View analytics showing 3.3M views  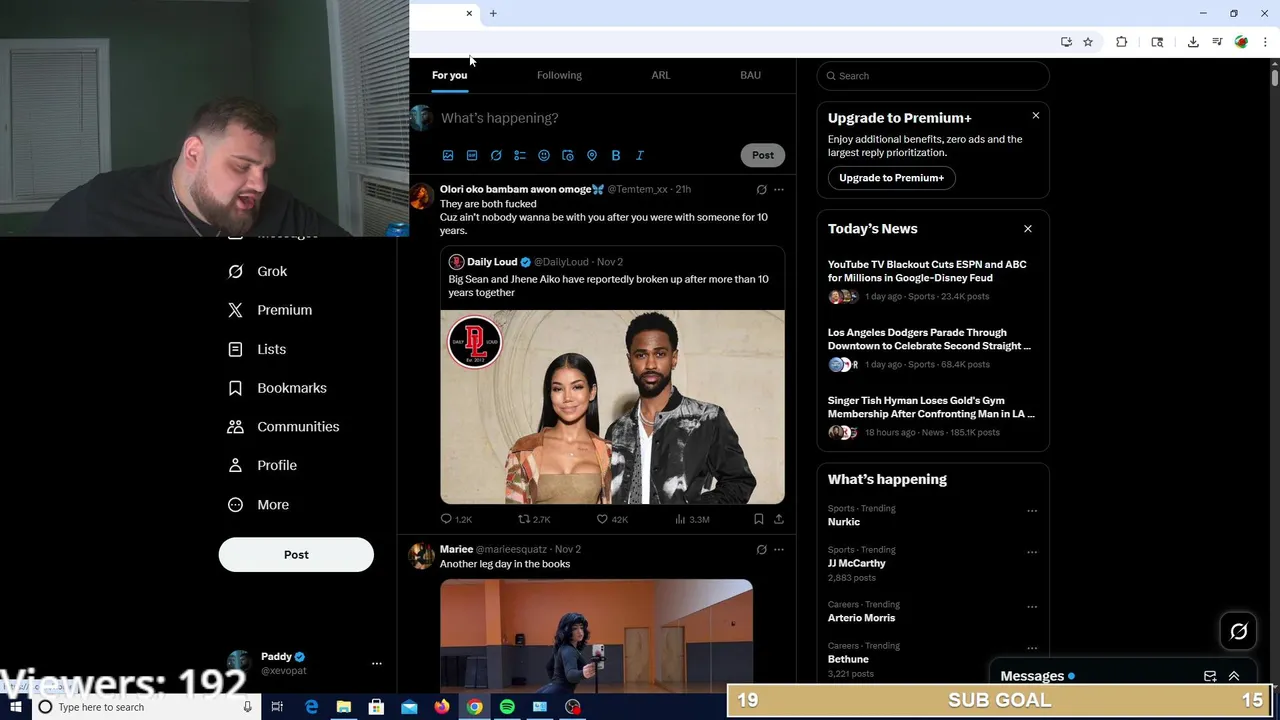pos(692,519)
